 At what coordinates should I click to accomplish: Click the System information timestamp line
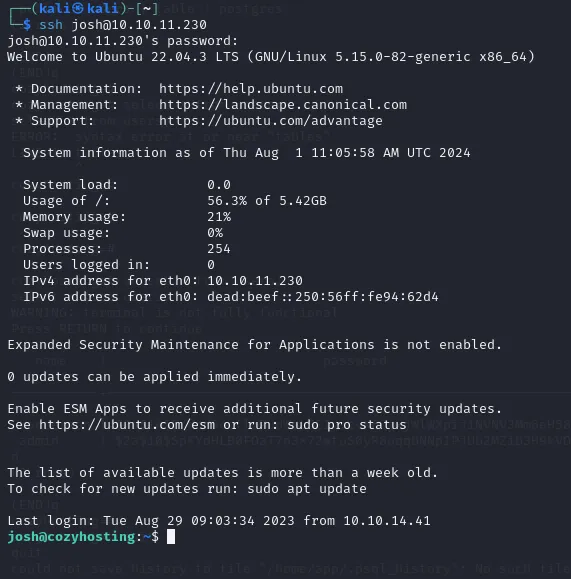pos(247,153)
